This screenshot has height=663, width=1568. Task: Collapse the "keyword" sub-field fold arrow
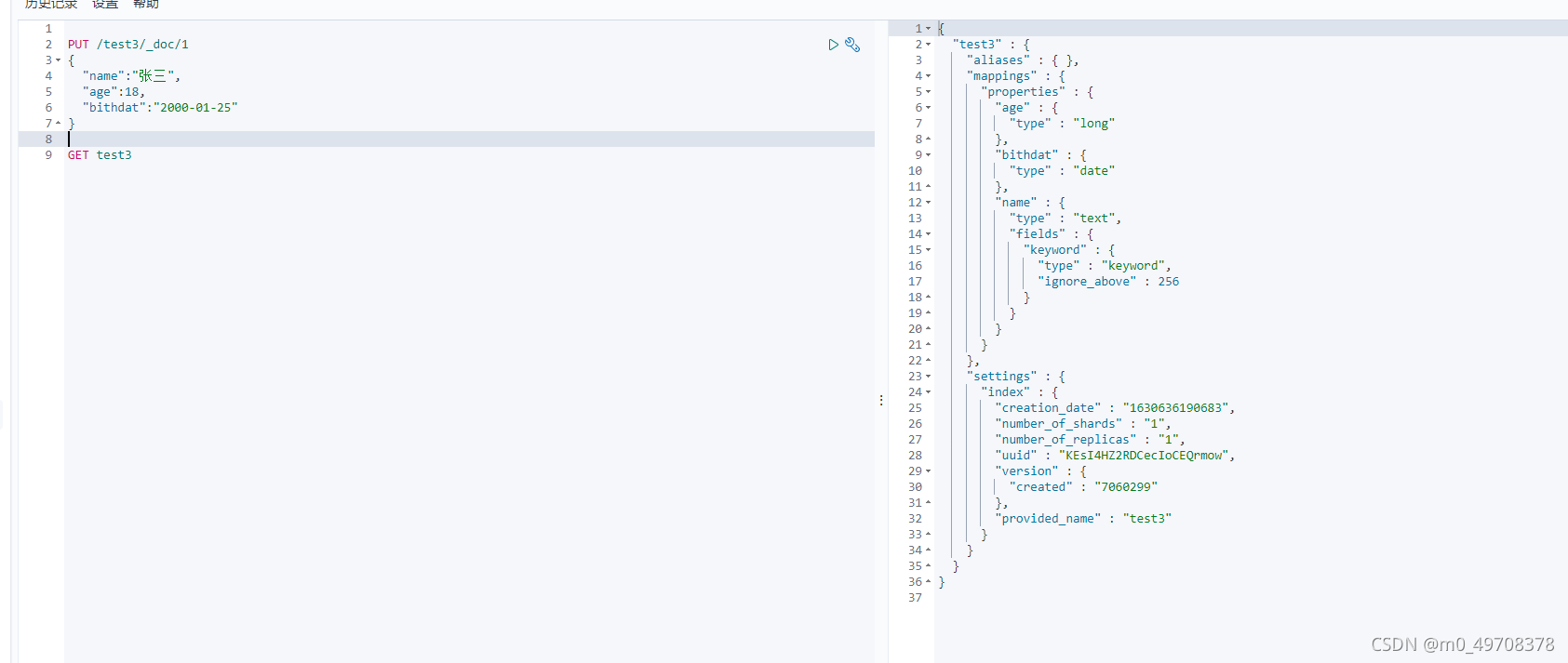point(928,250)
